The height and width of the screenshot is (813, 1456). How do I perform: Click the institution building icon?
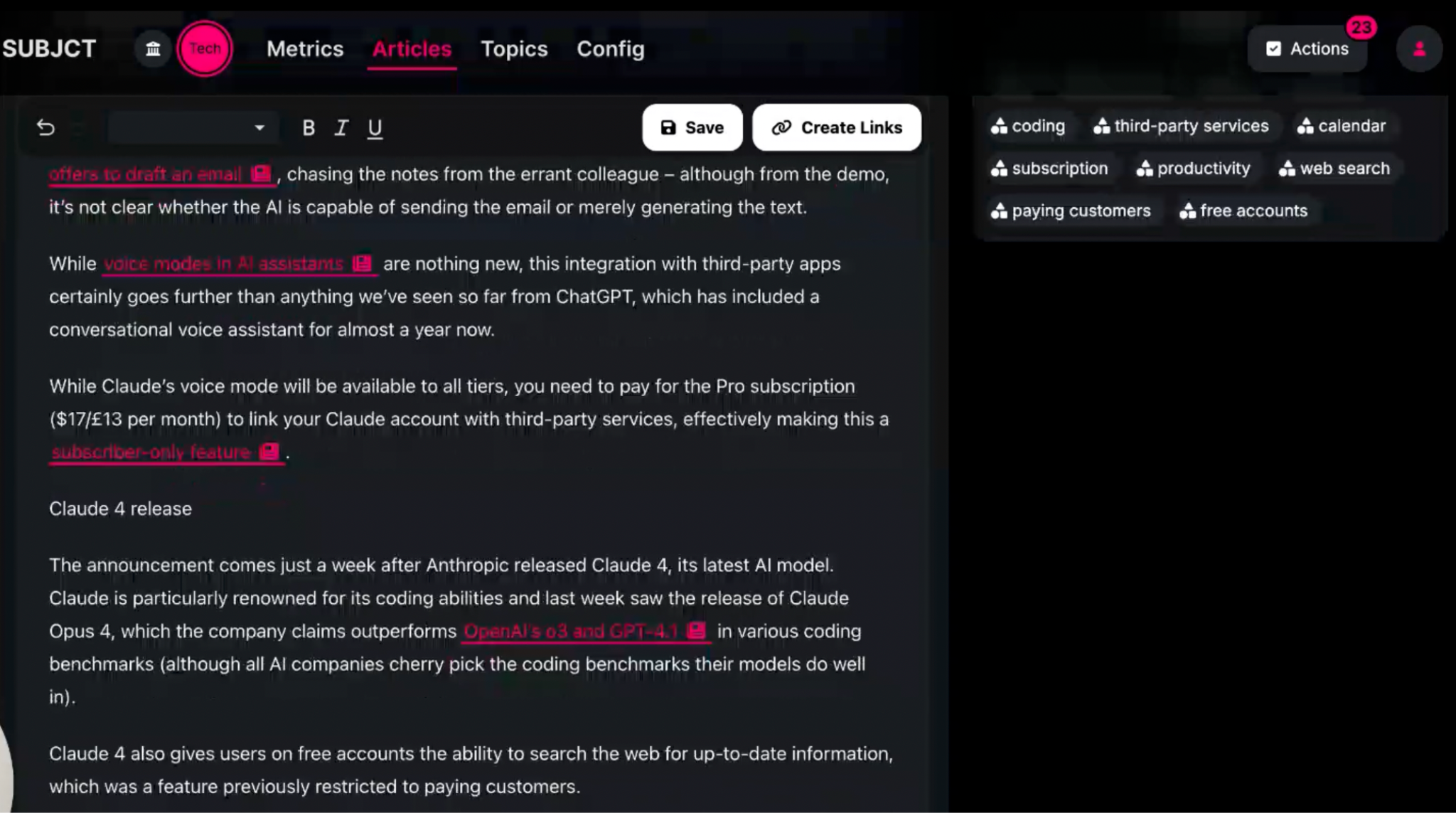[153, 48]
